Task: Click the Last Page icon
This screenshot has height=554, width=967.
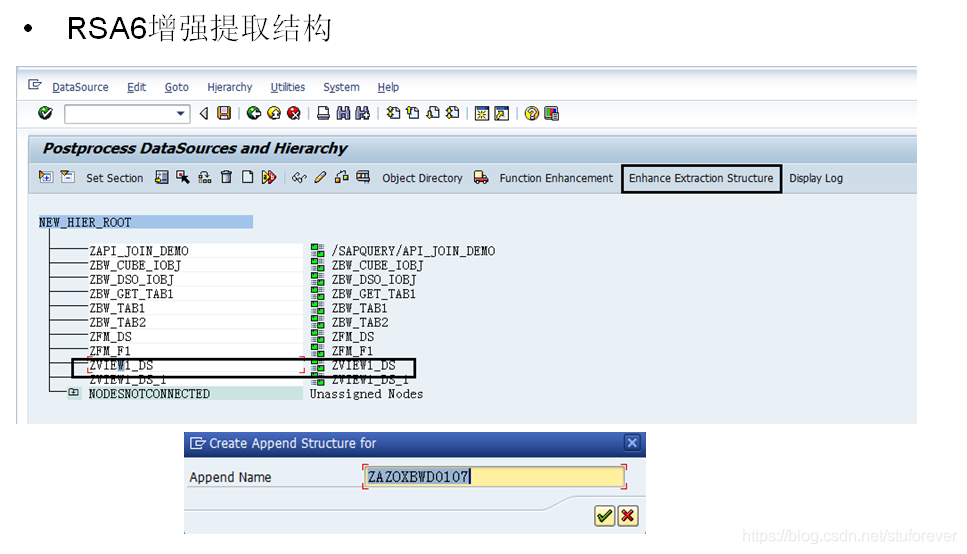Action: tap(453, 113)
